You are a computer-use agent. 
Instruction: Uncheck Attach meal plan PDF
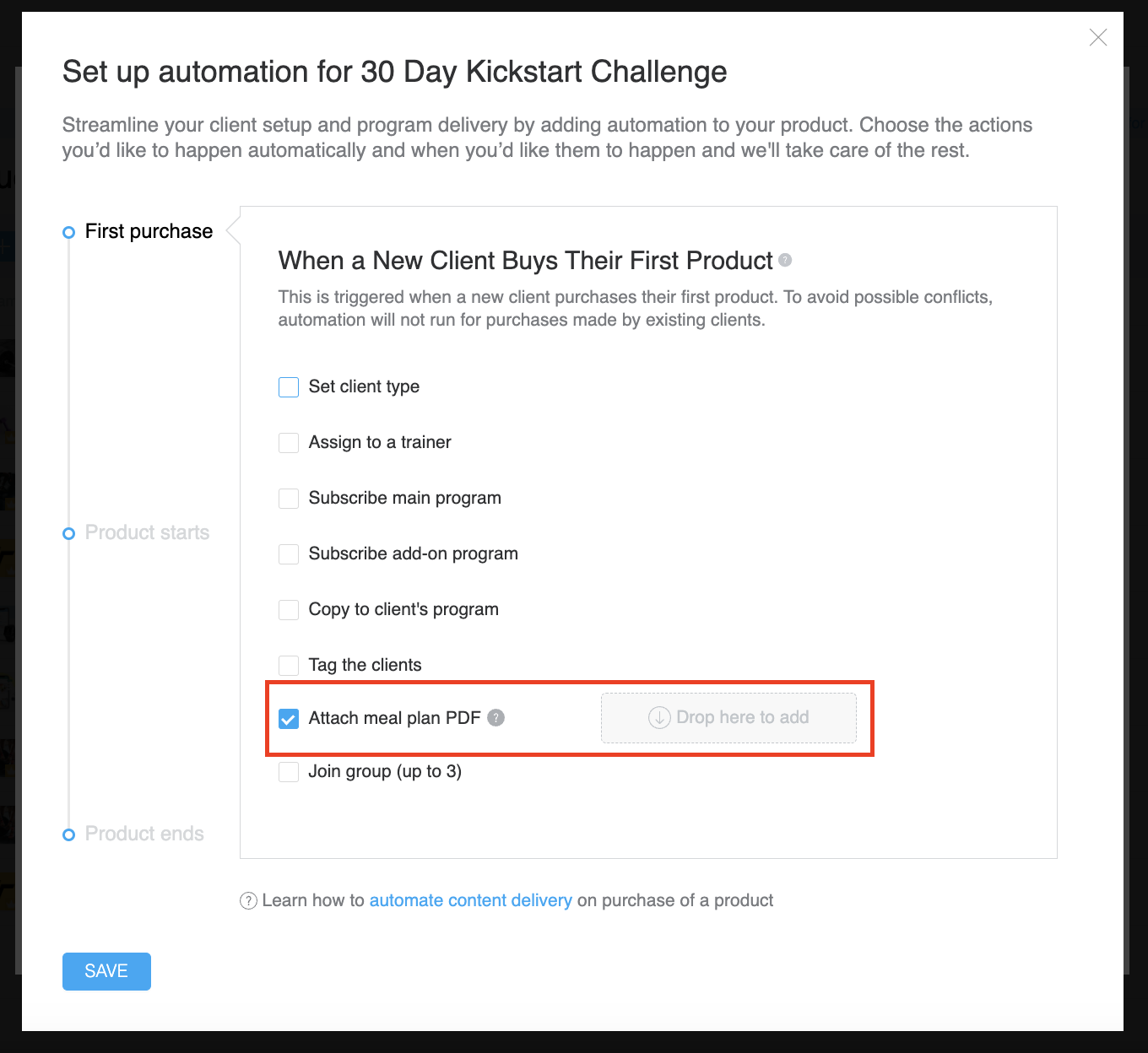(x=289, y=719)
